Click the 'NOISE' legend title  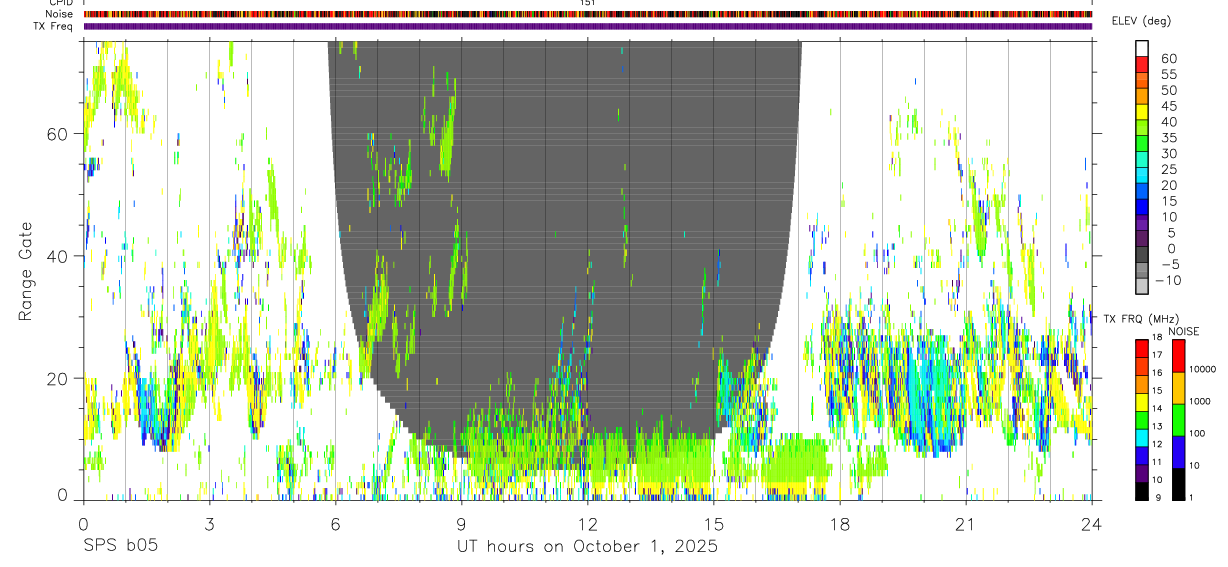[x=1183, y=331]
